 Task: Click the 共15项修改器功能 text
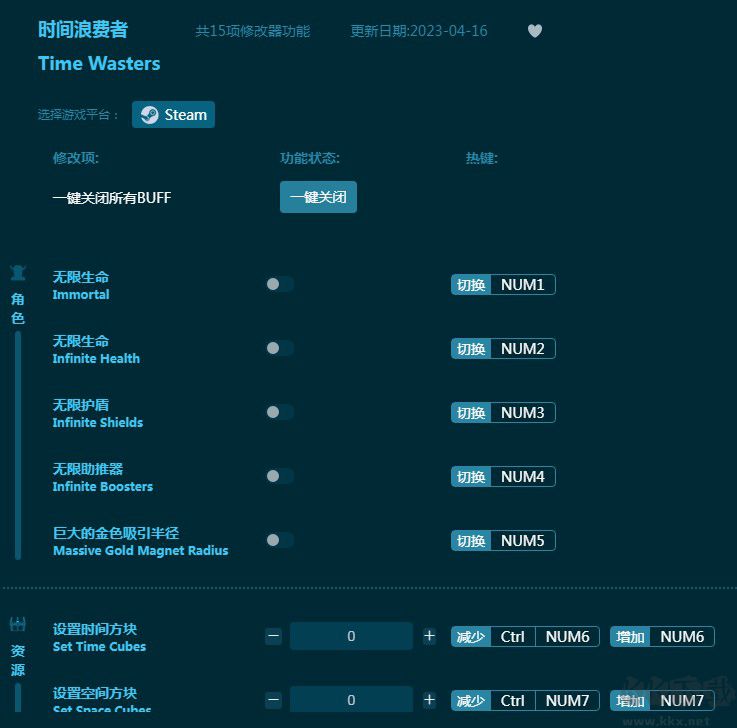point(253,31)
